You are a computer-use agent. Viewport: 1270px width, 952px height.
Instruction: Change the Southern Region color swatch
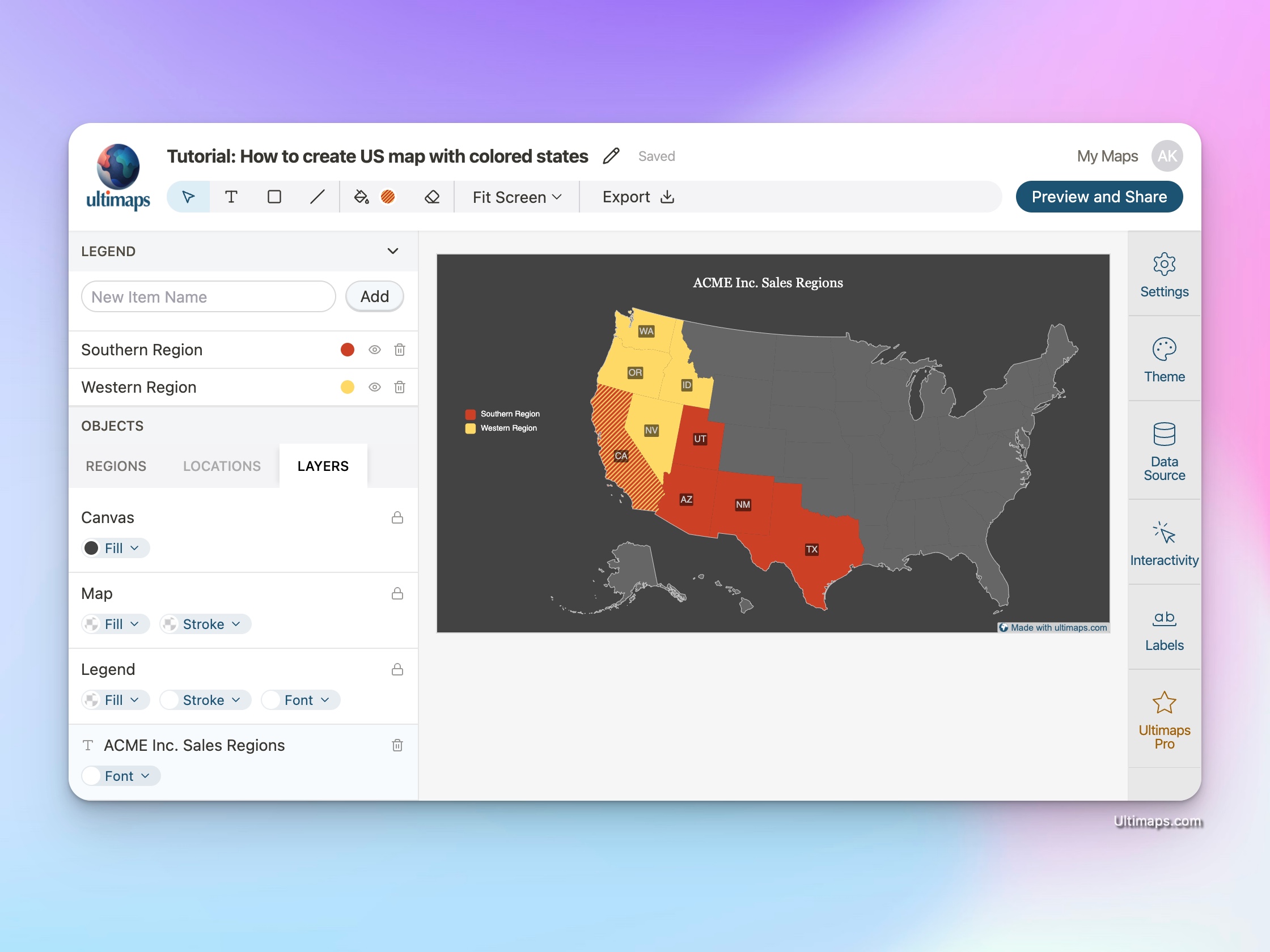click(x=348, y=350)
